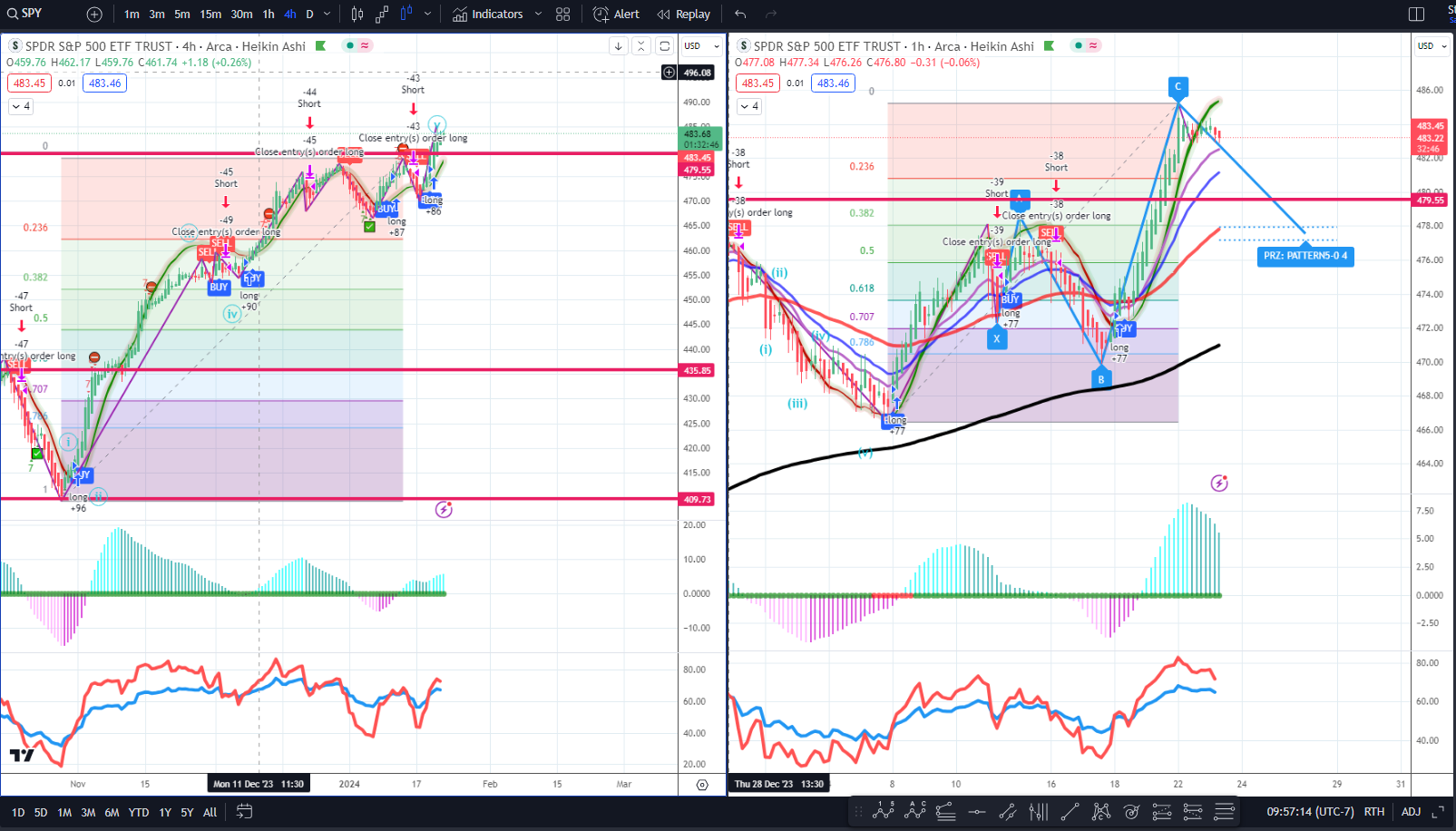Image resolution: width=1456 pixels, height=831 pixels.
Task: Select the trend line drawing tool
Action: [1070, 811]
